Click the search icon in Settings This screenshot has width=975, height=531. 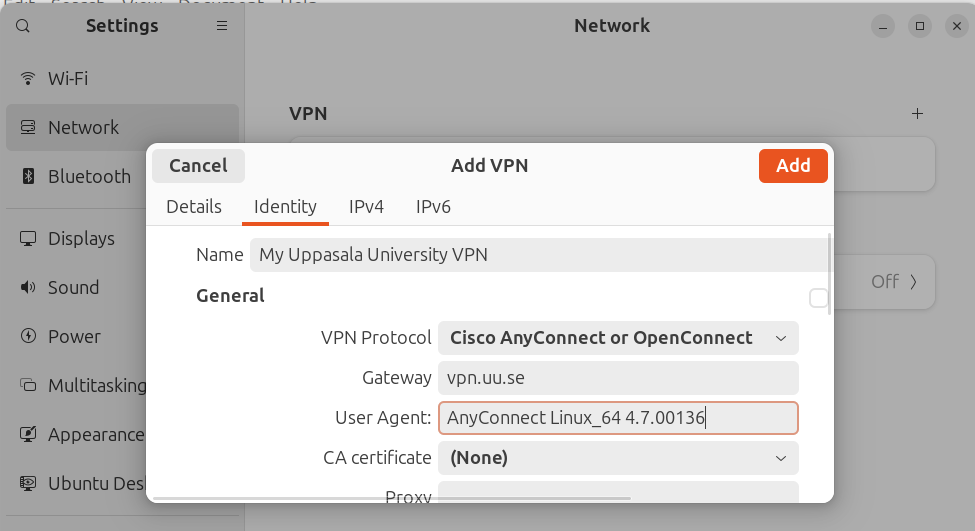coord(23,26)
